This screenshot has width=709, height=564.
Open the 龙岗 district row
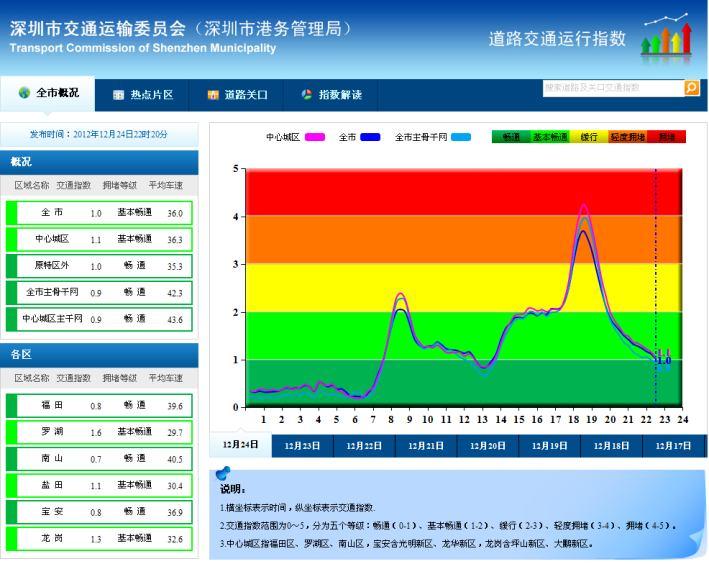pos(99,539)
